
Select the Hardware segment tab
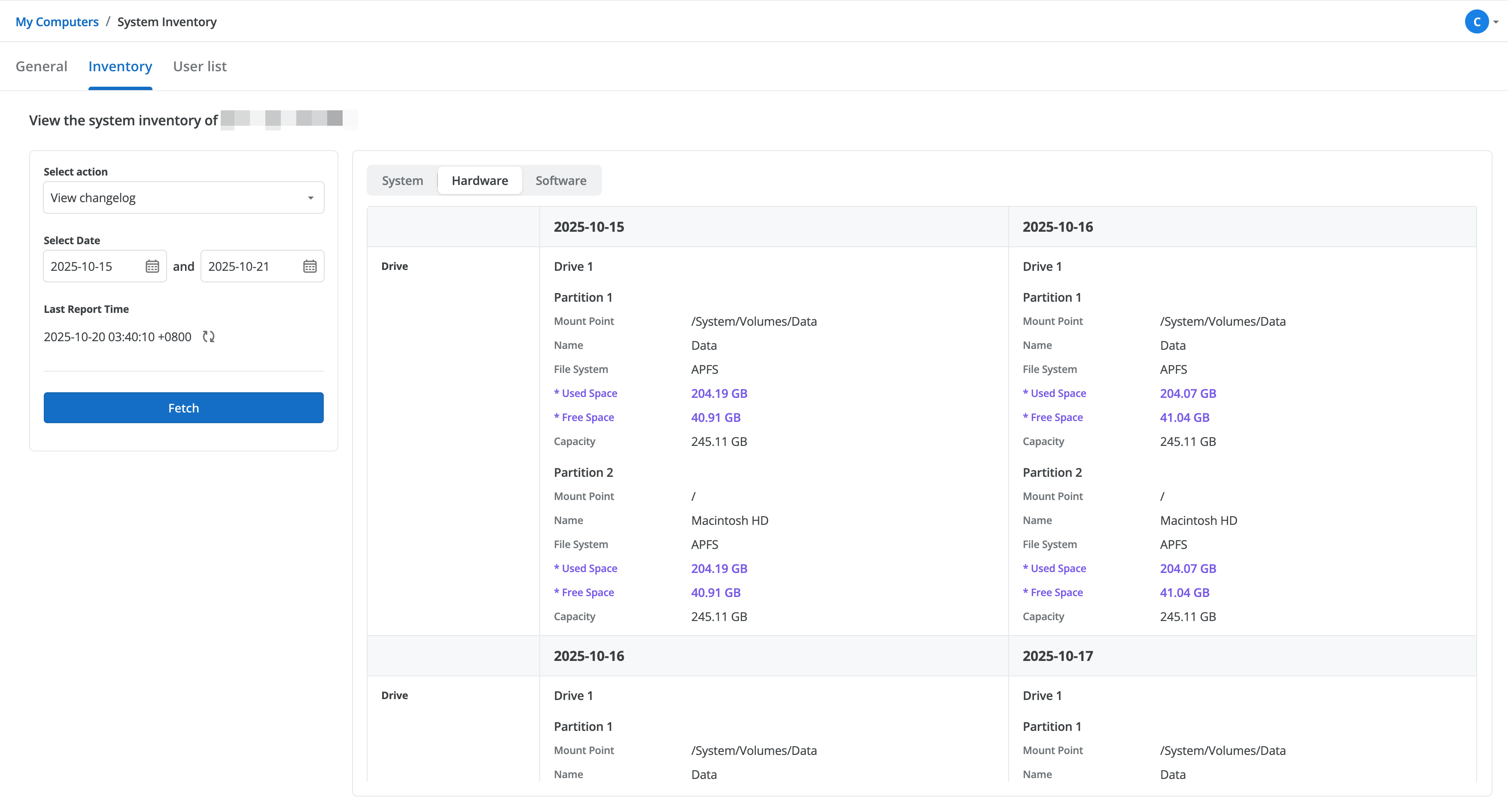480,180
